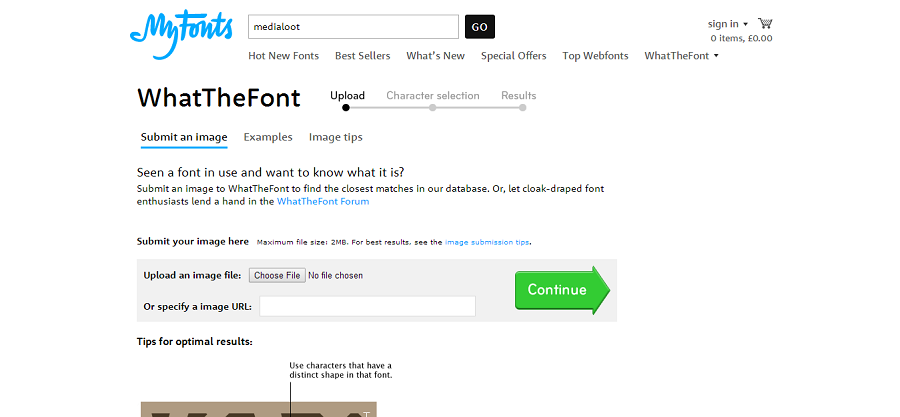Open the sign in dropdown

tap(727, 24)
